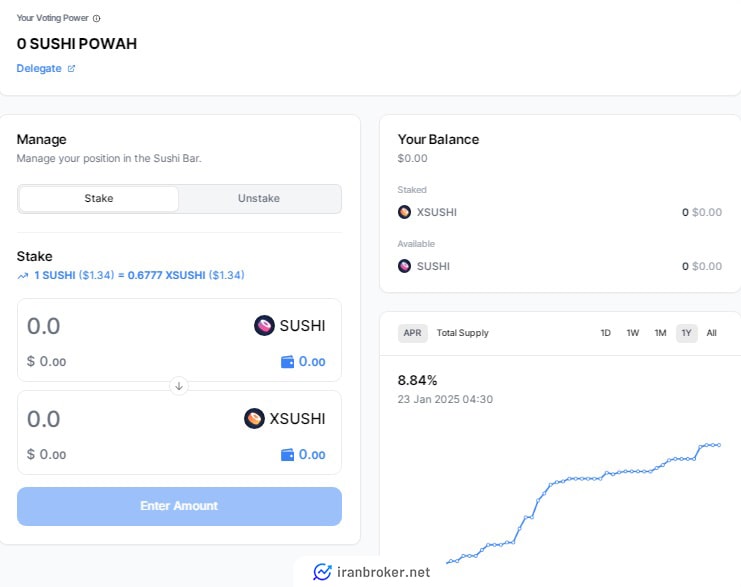
Task: Click the trend arrow icon beside exchange rate
Action: 23,276
